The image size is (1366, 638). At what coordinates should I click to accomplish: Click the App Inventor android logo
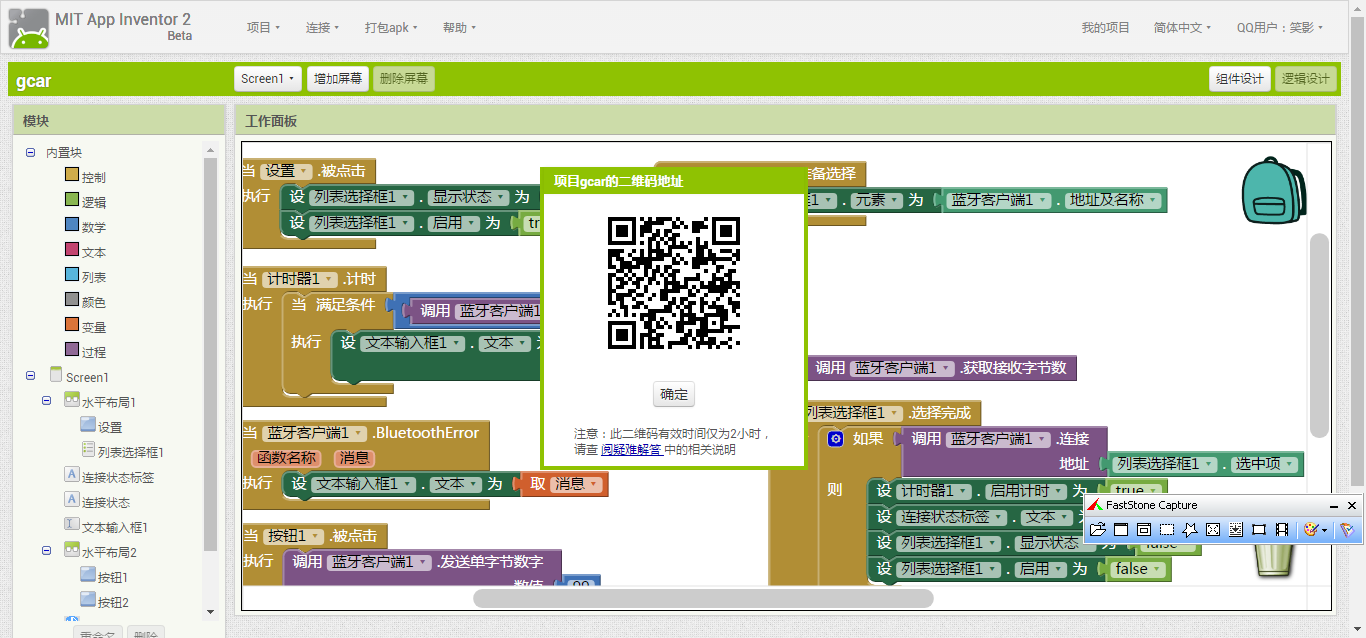[29, 28]
